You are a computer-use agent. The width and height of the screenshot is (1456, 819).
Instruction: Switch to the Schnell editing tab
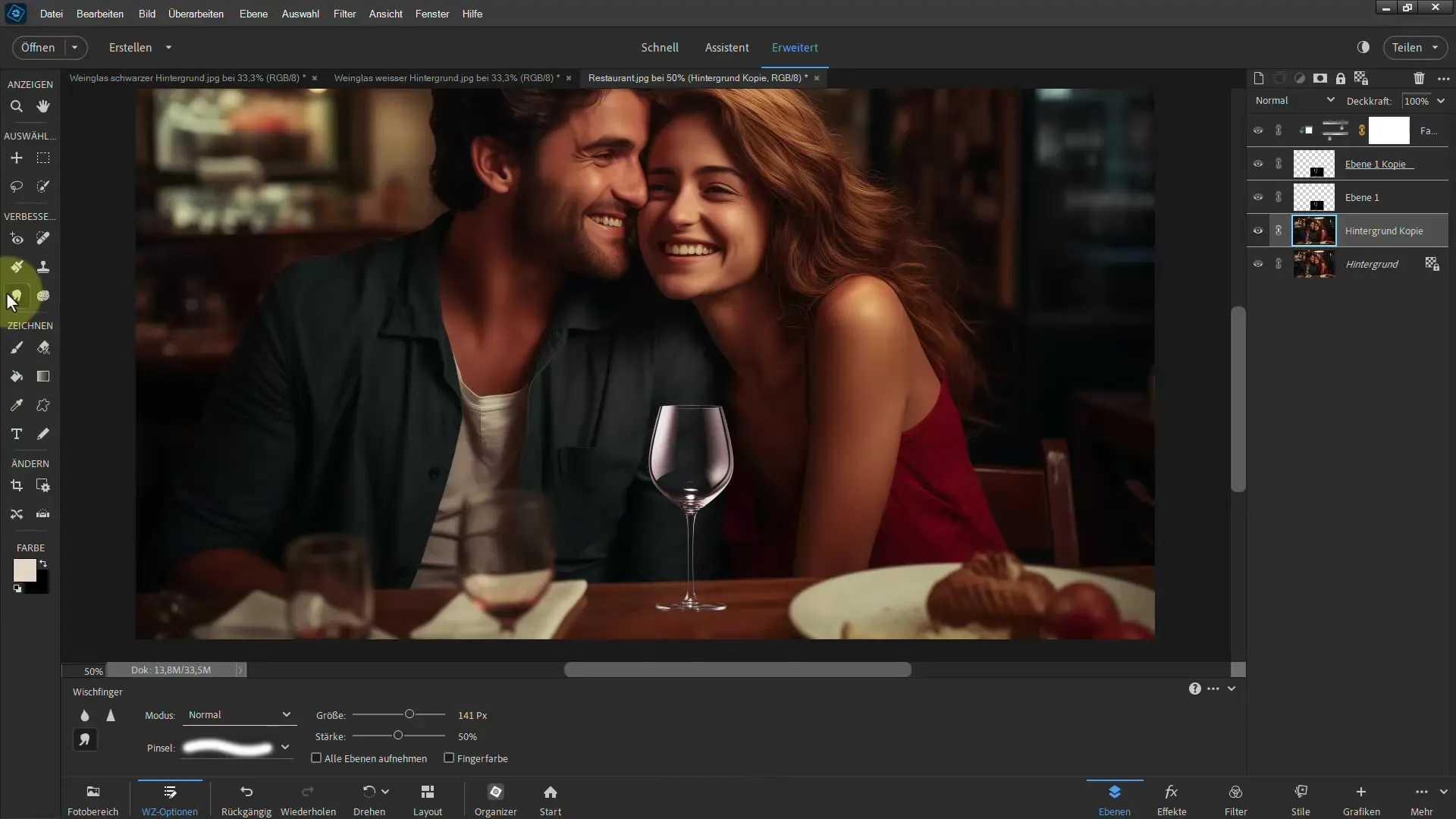point(659,47)
